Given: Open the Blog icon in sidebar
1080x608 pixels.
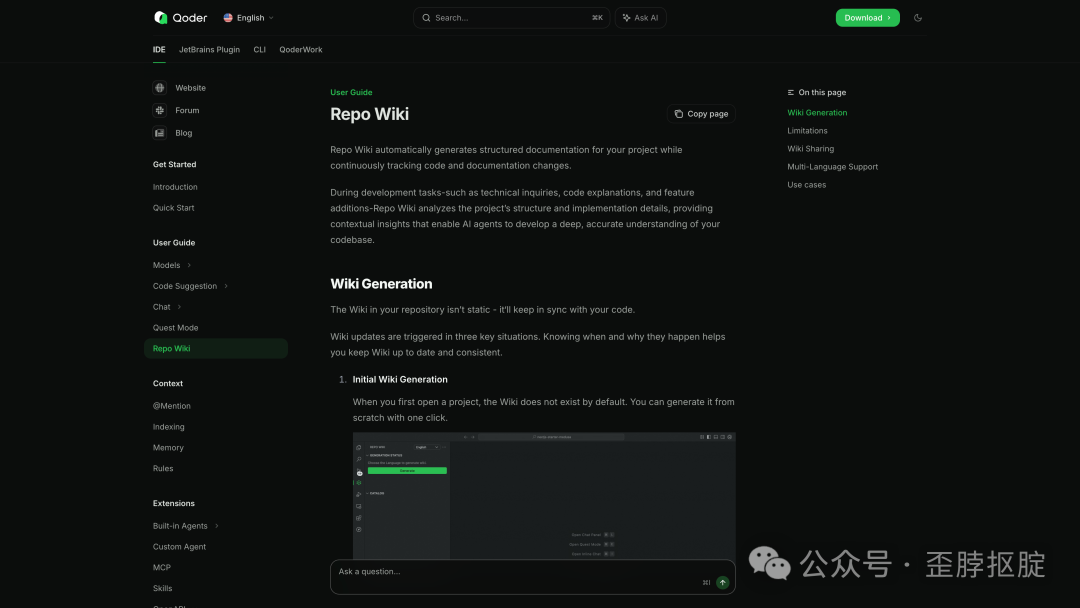Looking at the screenshot, I should (x=159, y=132).
